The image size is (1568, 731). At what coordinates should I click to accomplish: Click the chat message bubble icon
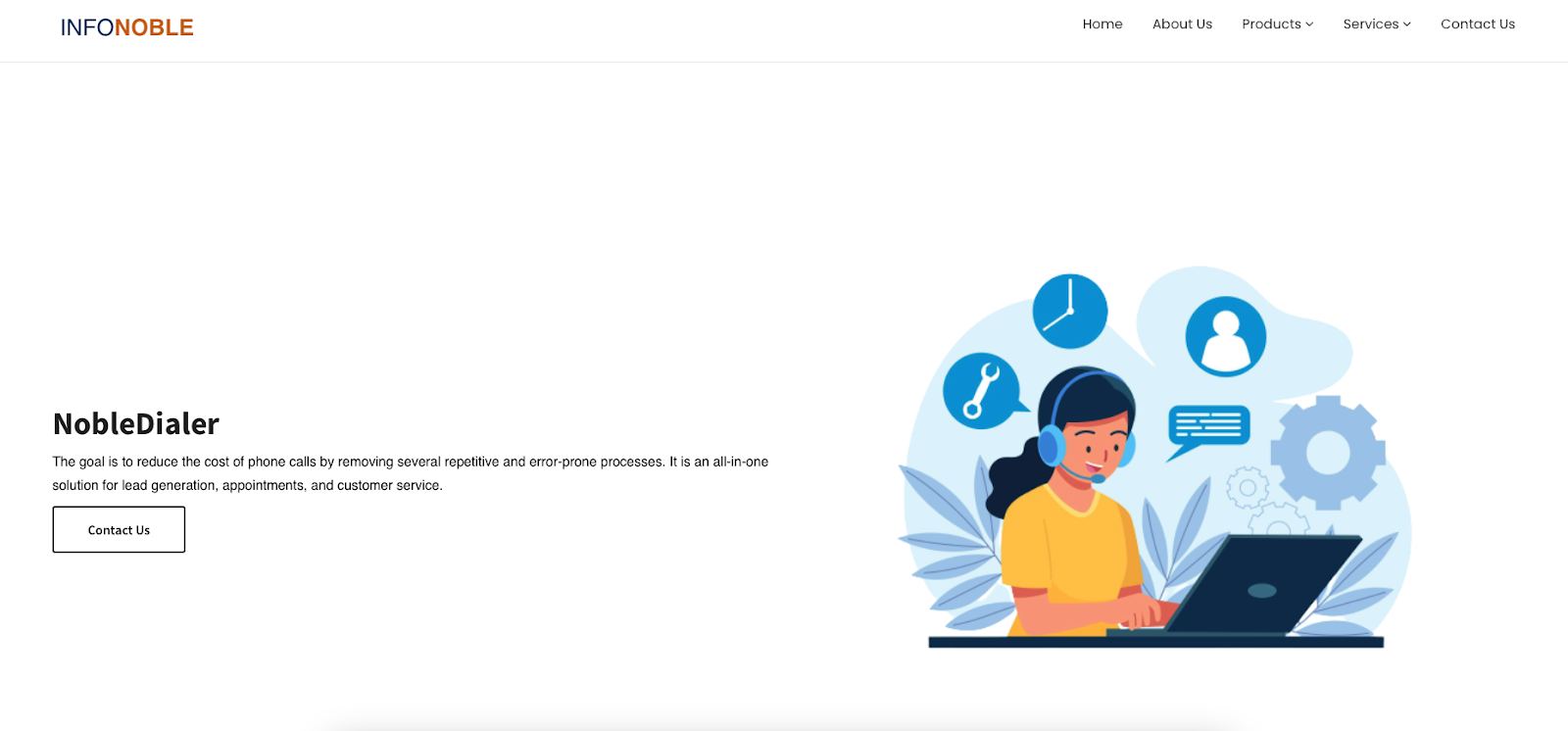(1207, 431)
